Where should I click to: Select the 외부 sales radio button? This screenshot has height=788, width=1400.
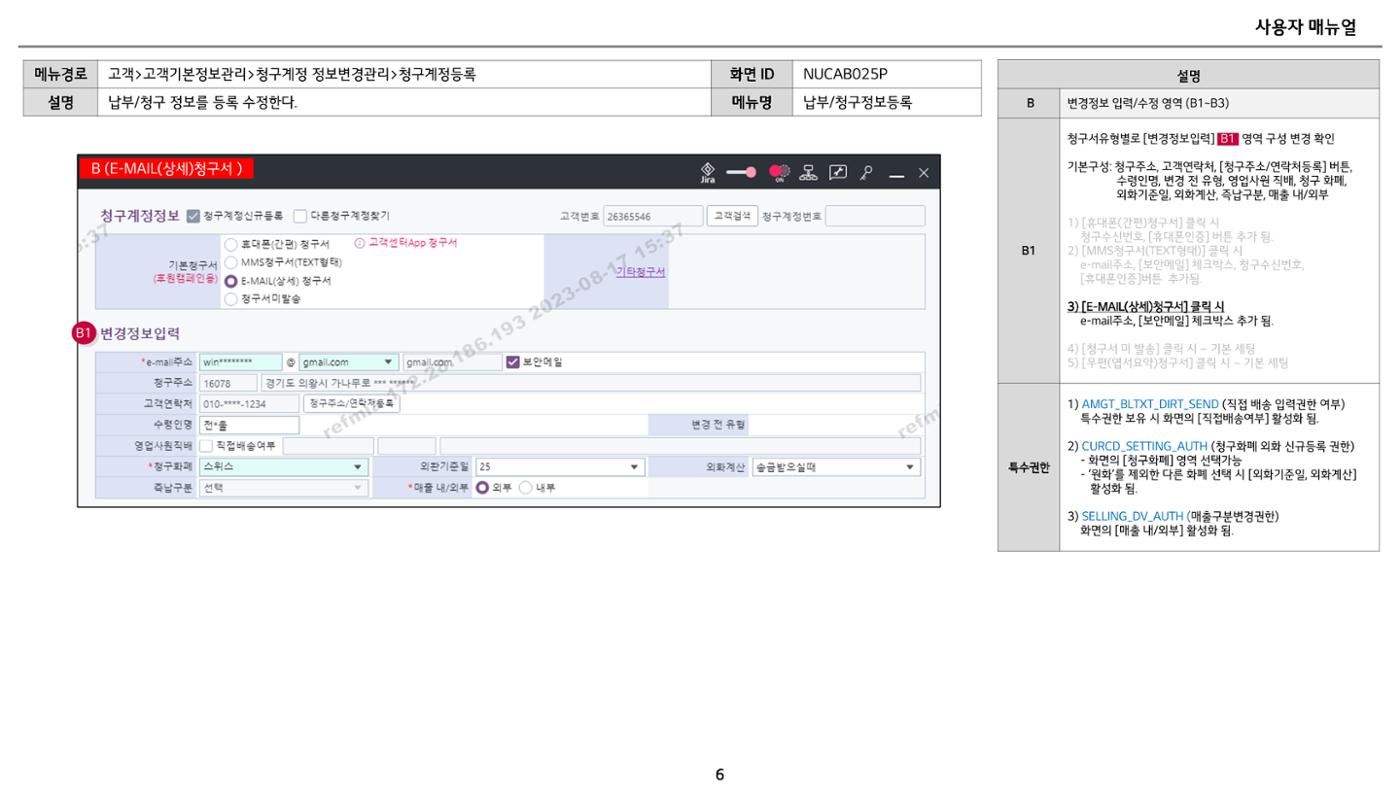coord(482,488)
